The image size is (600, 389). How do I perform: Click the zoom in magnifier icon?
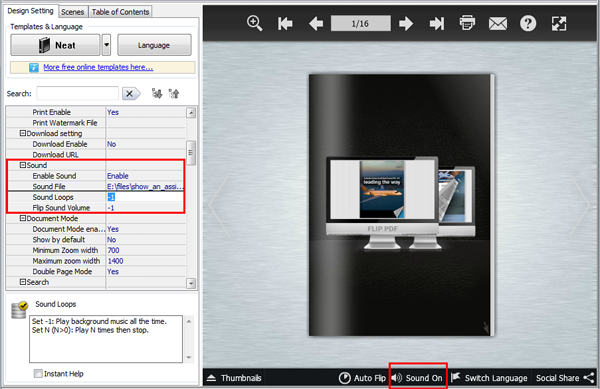[x=254, y=23]
